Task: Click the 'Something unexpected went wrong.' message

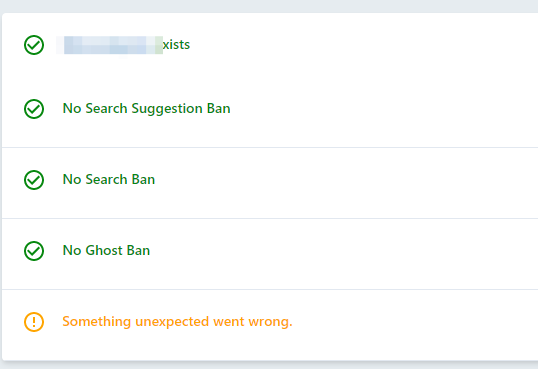Action: (177, 322)
